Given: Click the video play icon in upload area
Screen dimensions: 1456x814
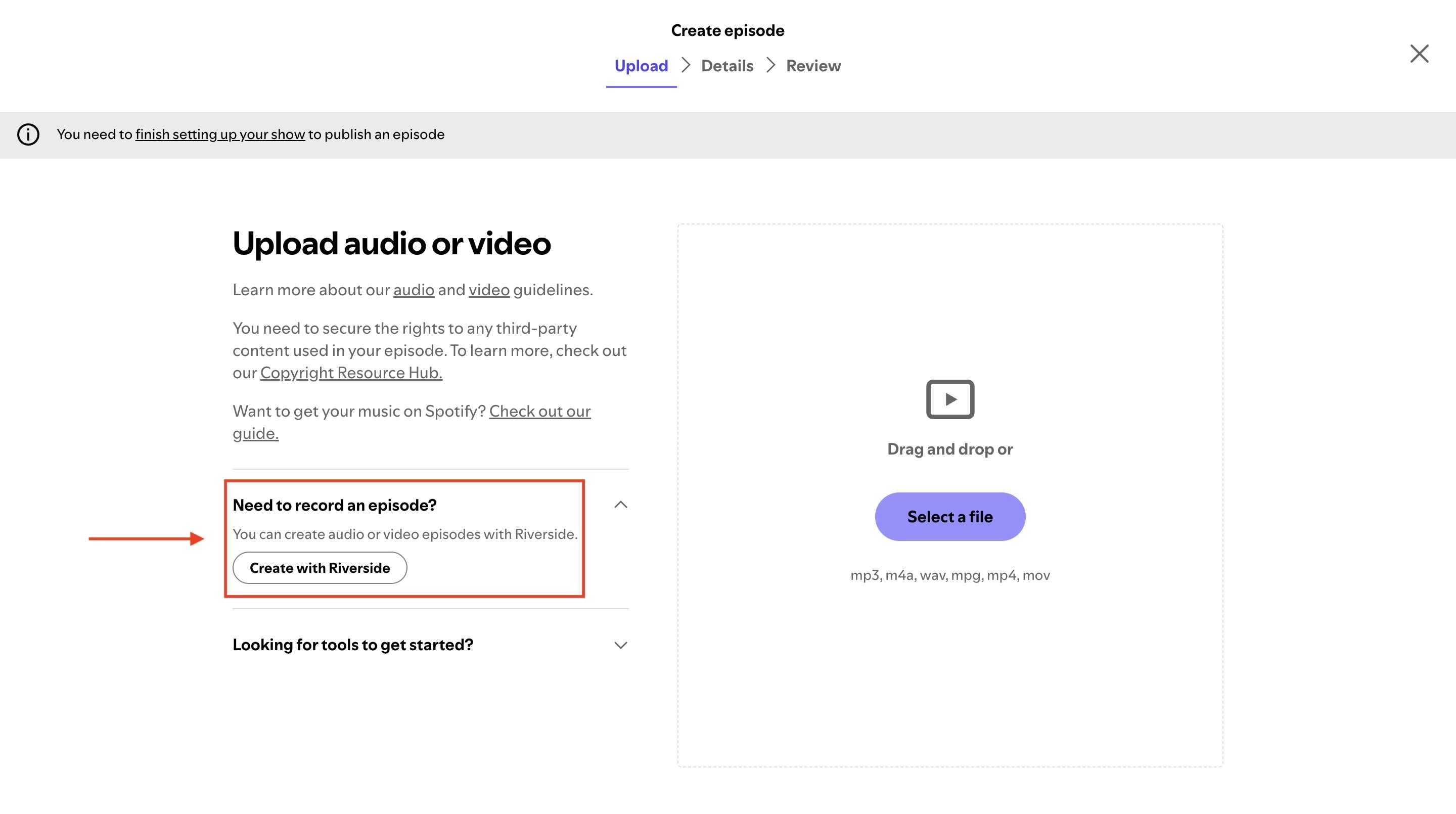Looking at the screenshot, I should (950, 399).
